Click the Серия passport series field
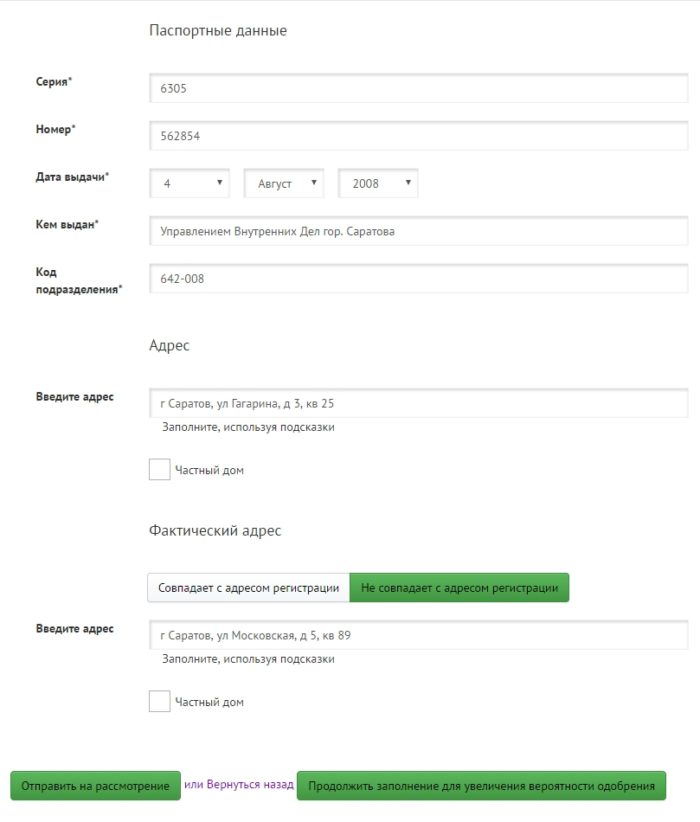Screen dimensions: 700x822 point(418,88)
